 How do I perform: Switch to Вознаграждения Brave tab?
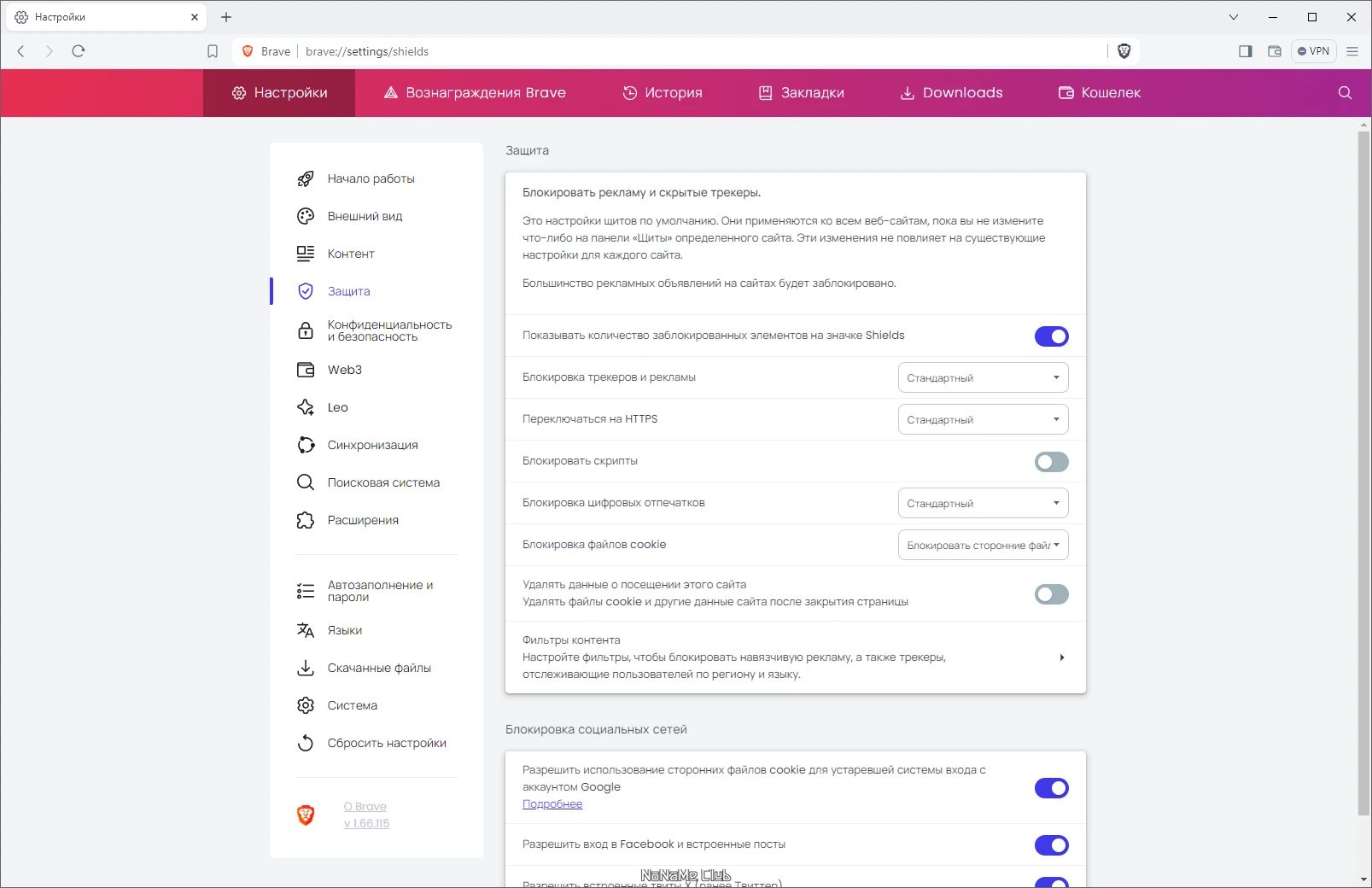click(475, 93)
